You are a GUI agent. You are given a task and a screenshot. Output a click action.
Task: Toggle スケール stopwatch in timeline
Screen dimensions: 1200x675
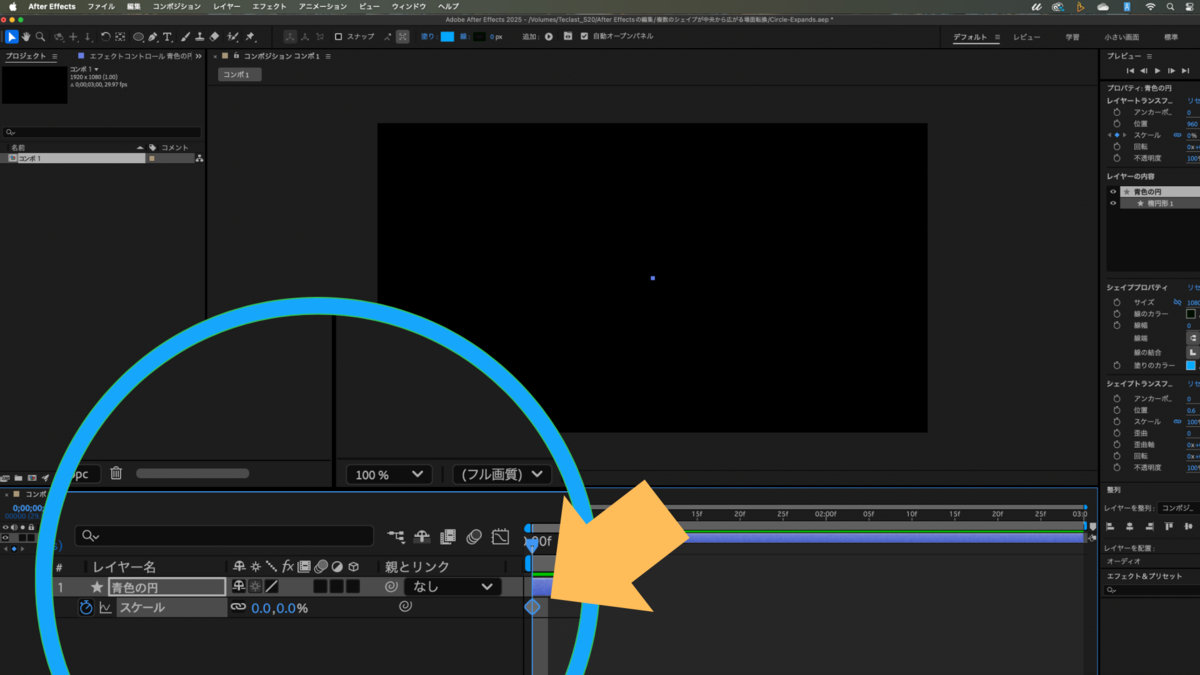click(86, 607)
